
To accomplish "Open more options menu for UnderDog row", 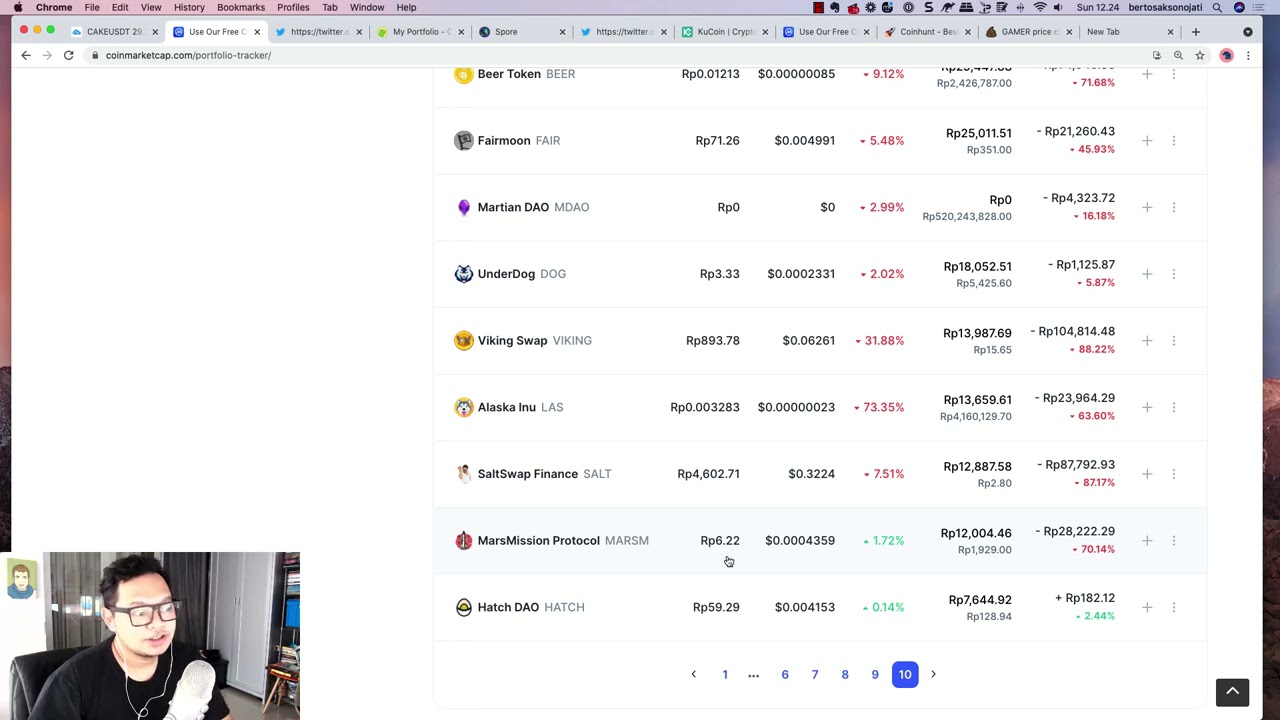I will click(x=1174, y=274).
